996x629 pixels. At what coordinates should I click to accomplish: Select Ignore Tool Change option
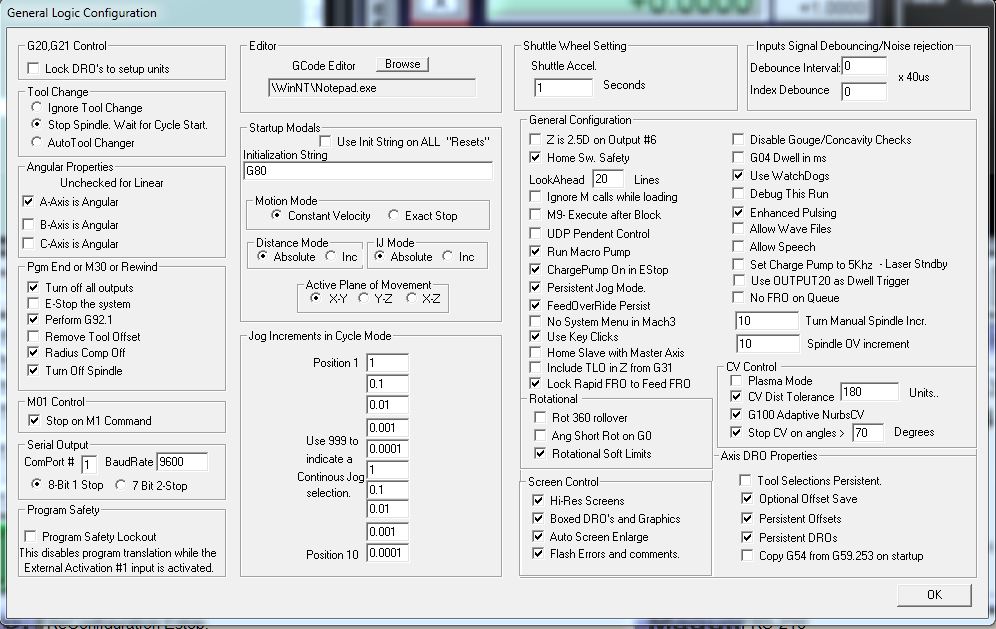tap(37, 107)
